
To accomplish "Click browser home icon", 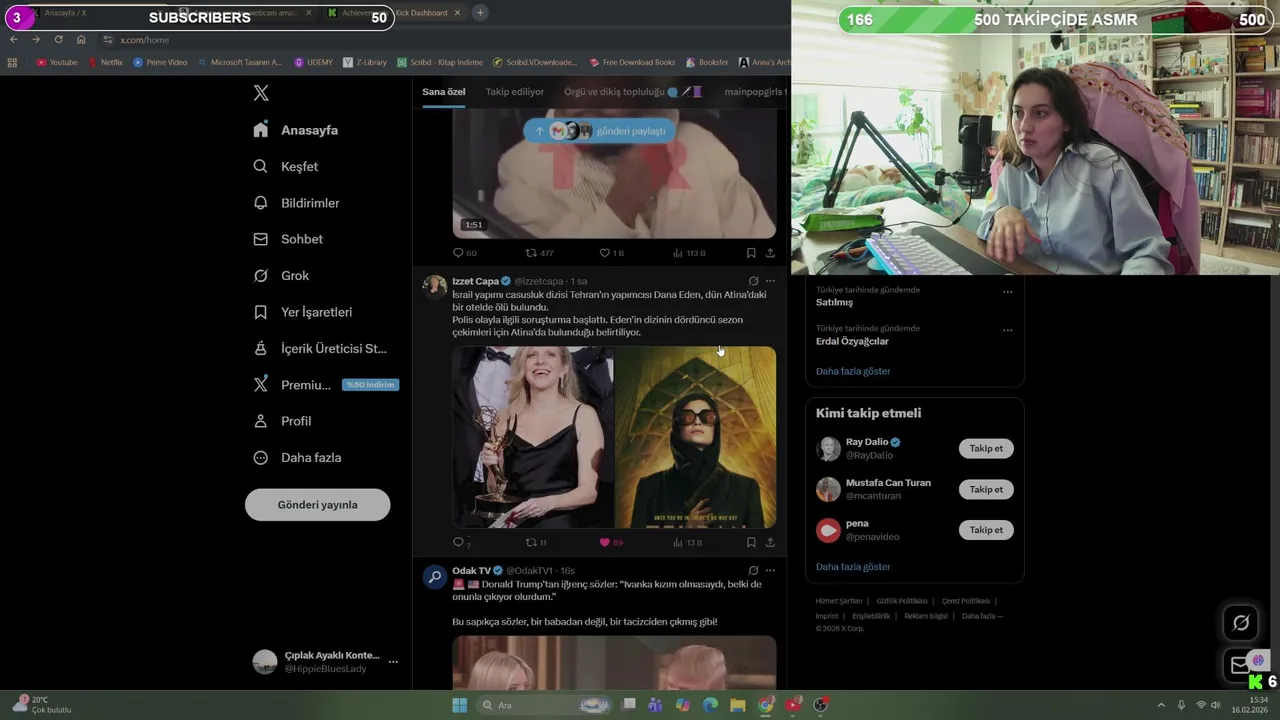I will point(81,39).
